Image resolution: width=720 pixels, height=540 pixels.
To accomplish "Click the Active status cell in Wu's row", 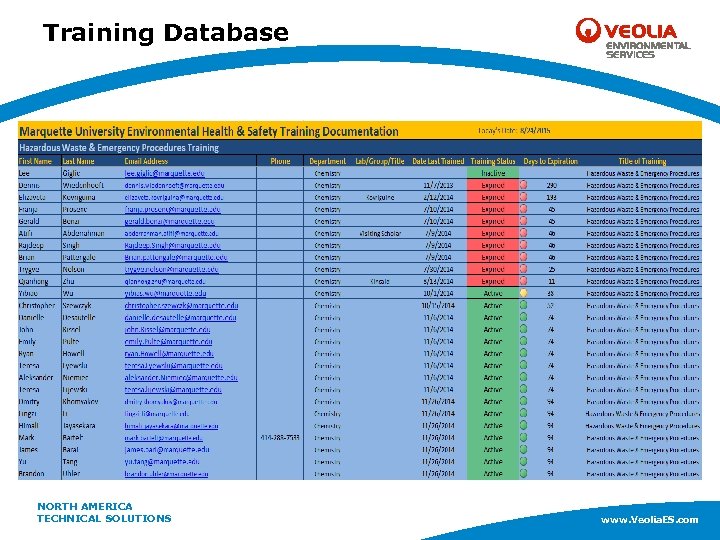I will click(493, 293).
